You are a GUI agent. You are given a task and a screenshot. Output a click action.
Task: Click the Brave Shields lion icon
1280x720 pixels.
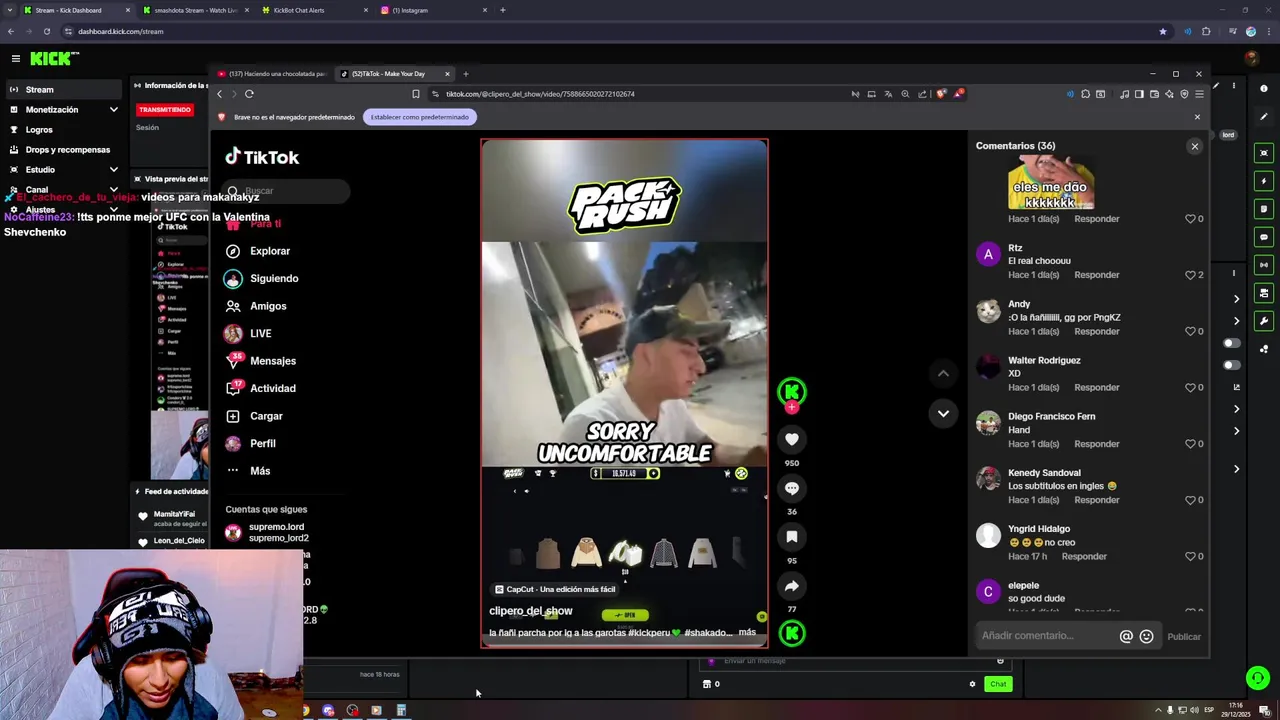click(941, 94)
